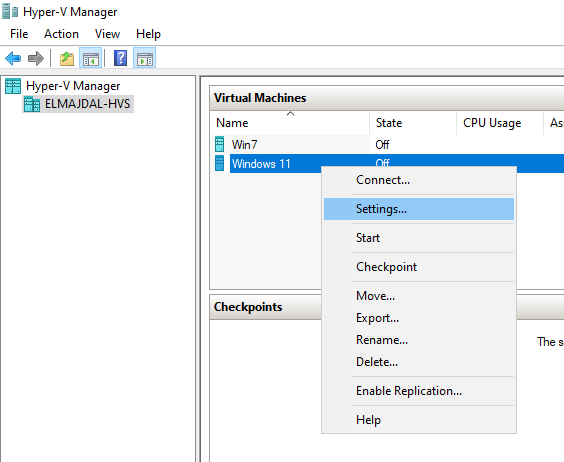This screenshot has height=462, width=564.
Task: Click the Hyper-V Manager title bar icon
Action: click(x=10, y=12)
